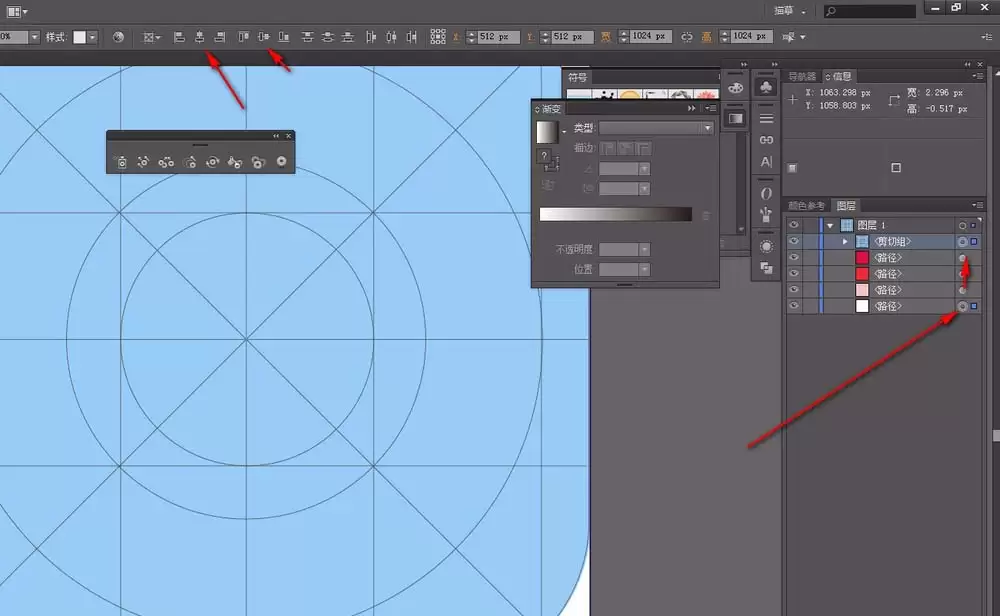Open the 类型 gradient type dropdown

(x=656, y=128)
